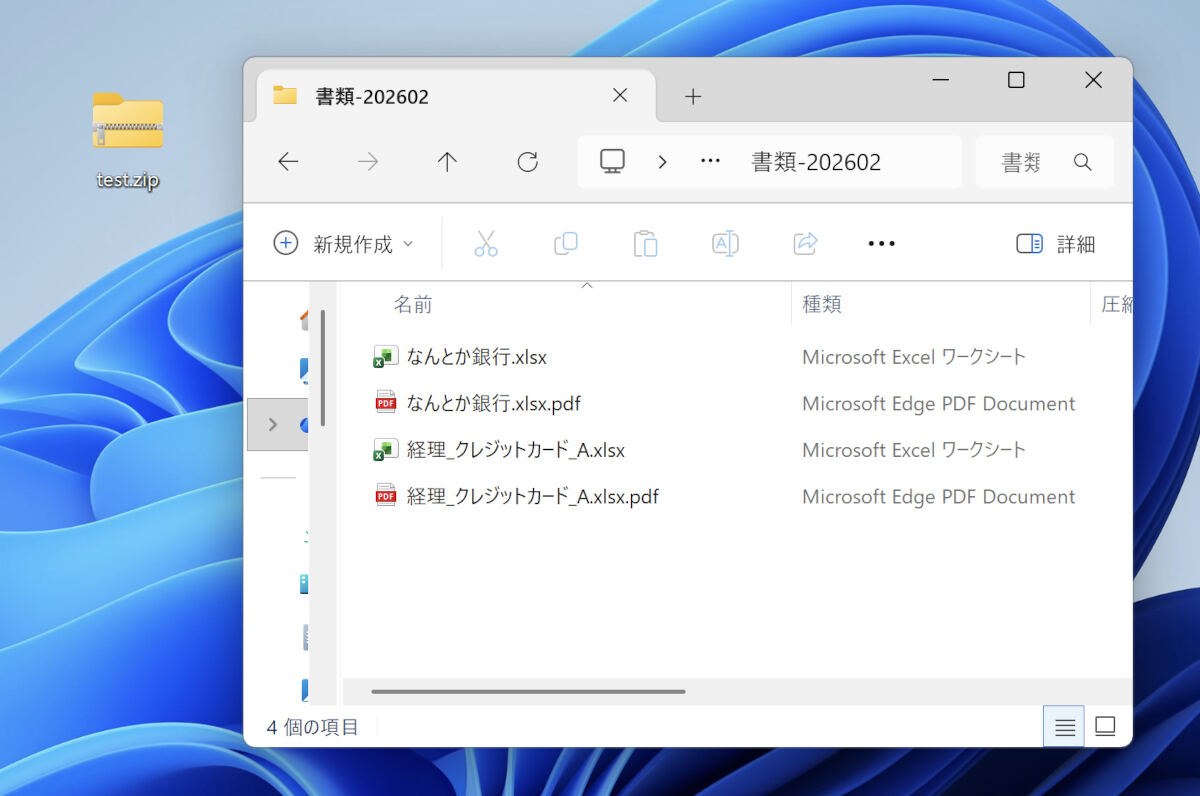Navigate back with the back arrow

(x=287, y=162)
